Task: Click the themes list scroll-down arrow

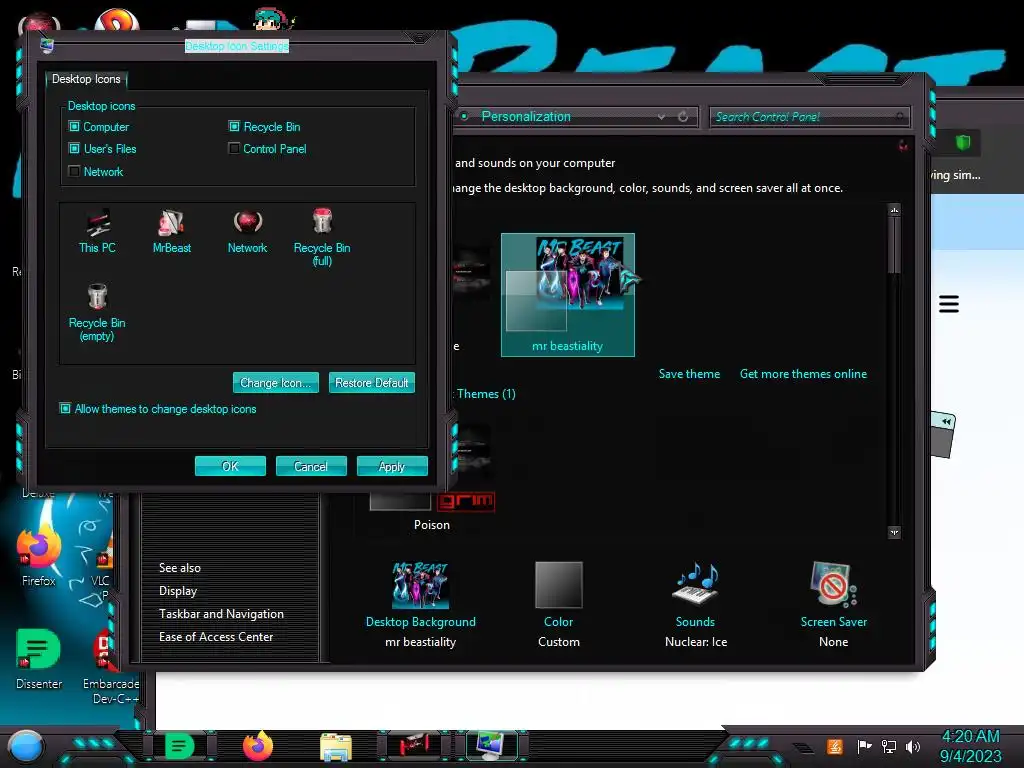Action: pyautogui.click(x=894, y=532)
